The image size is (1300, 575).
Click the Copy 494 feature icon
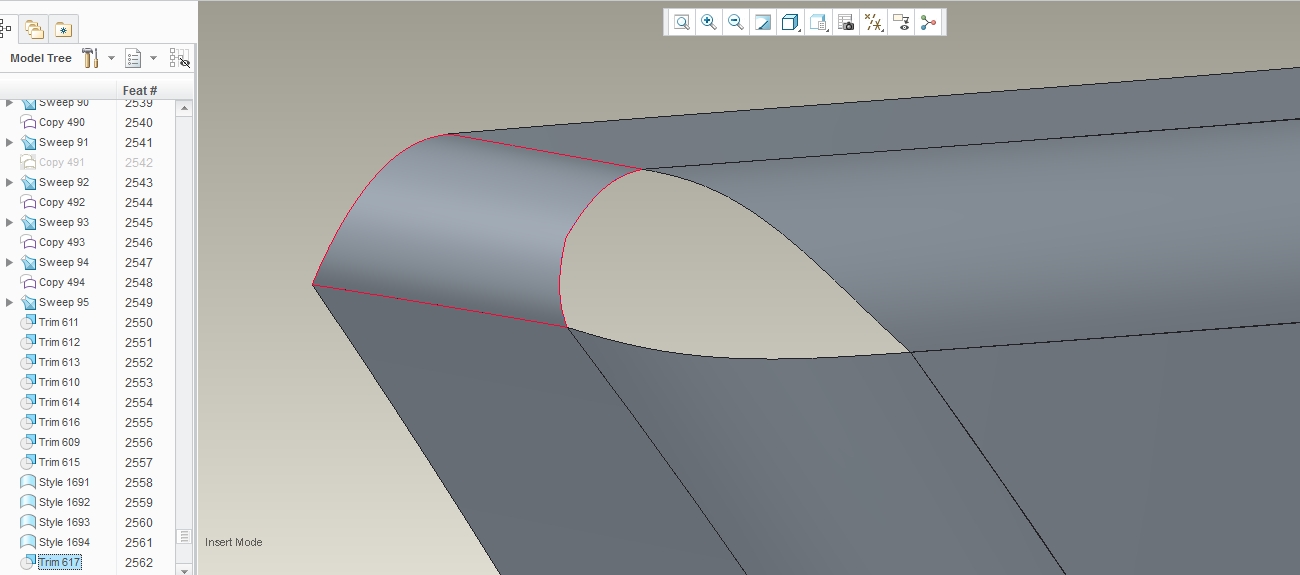pos(28,282)
